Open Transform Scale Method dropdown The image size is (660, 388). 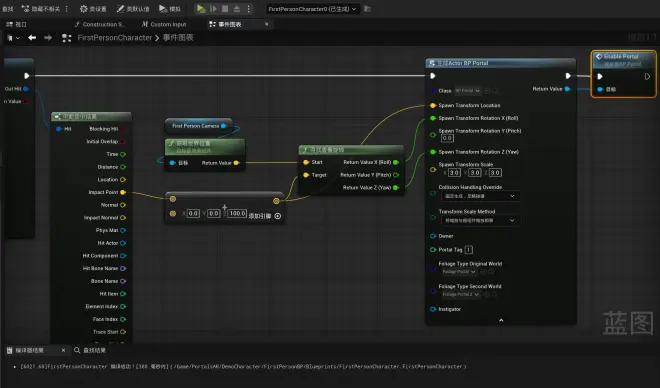(480, 221)
